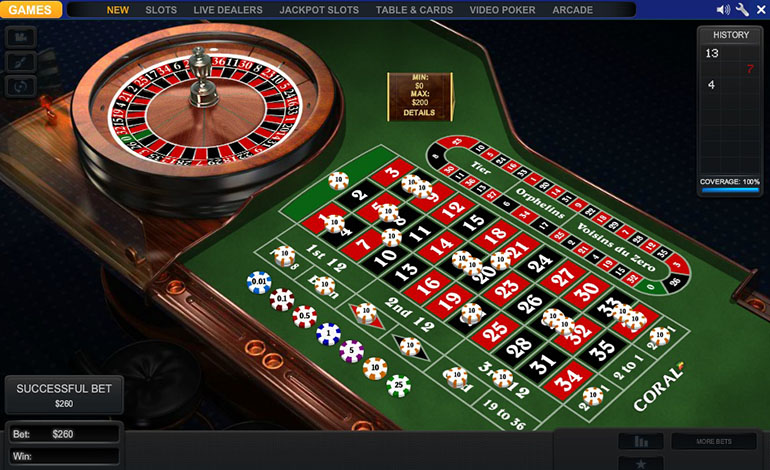Open the VIDEO POKER category
770x470 pixels.
pos(502,10)
